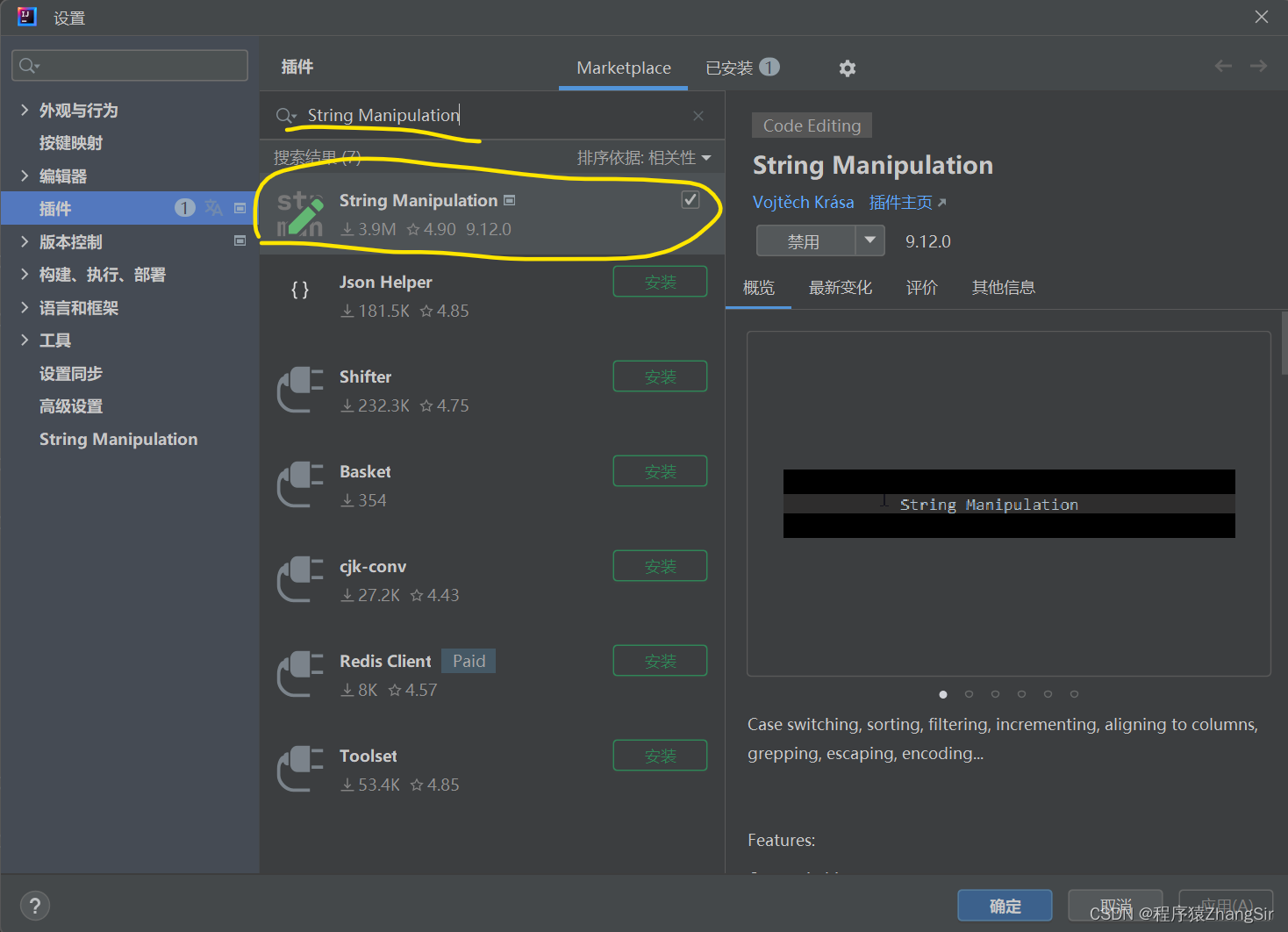
Task: Click the project-level icon beside 版本控制
Action: 240,240
